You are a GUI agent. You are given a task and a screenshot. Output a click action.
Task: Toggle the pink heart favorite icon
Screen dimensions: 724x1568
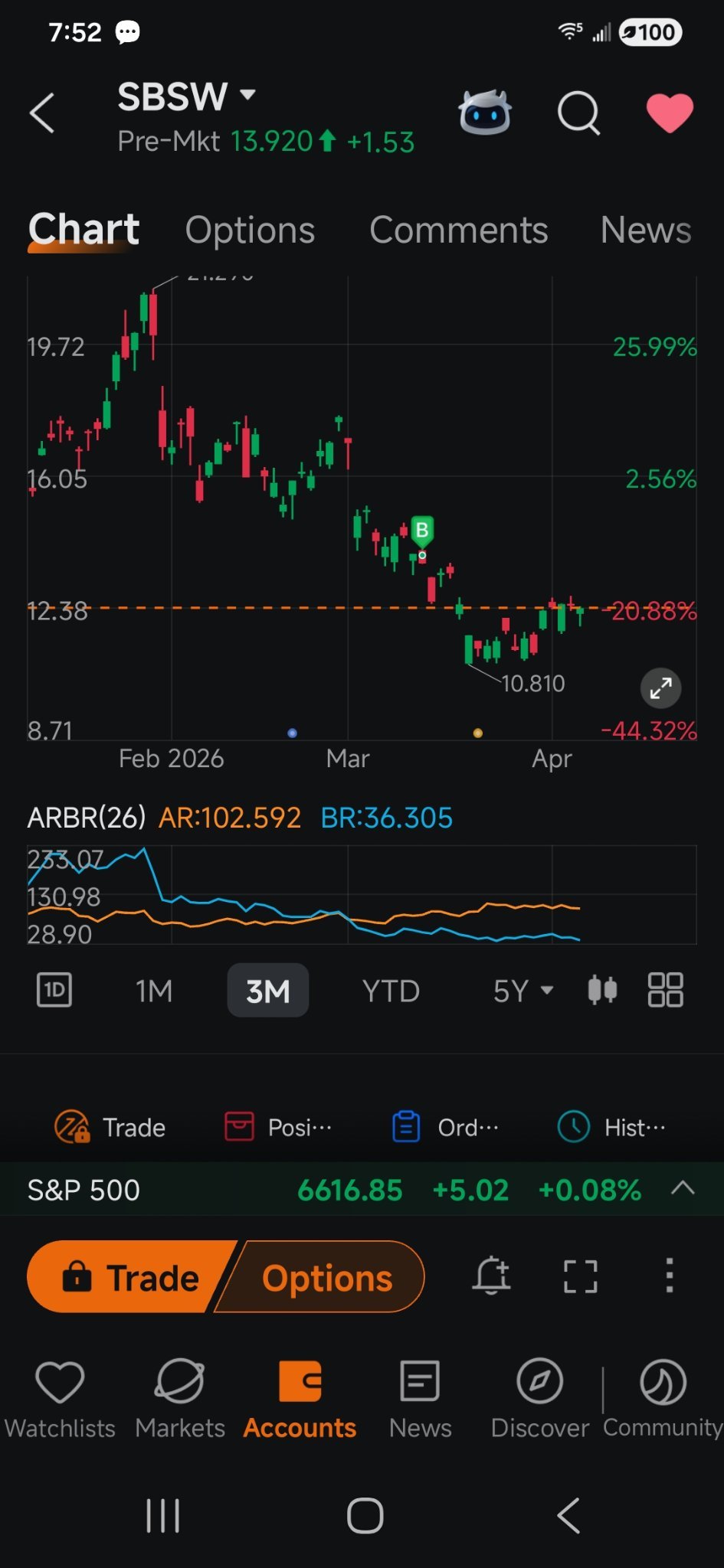[670, 113]
